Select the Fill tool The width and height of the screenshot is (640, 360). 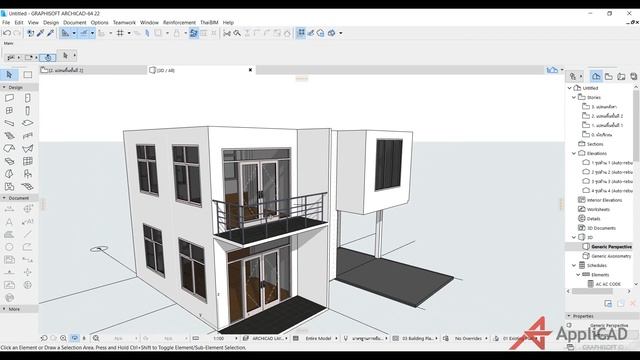pos(9,235)
